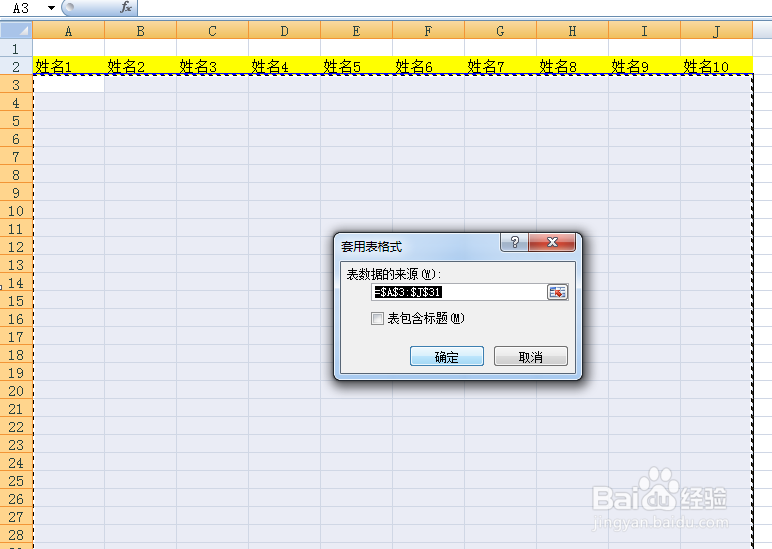Select column I header
The width and height of the screenshot is (772, 549).
[644, 31]
